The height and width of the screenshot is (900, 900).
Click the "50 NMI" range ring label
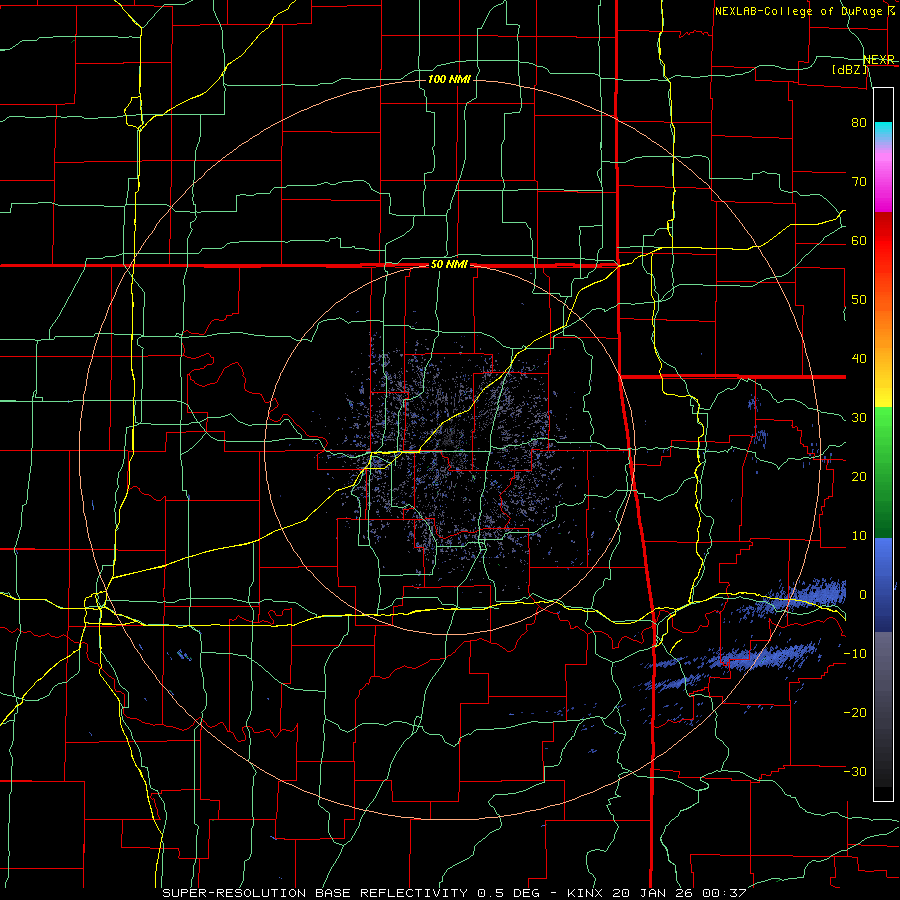(449, 265)
